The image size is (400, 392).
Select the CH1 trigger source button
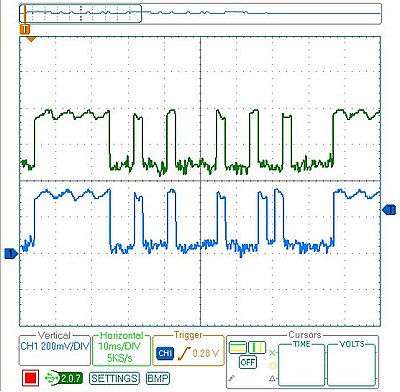tap(165, 353)
